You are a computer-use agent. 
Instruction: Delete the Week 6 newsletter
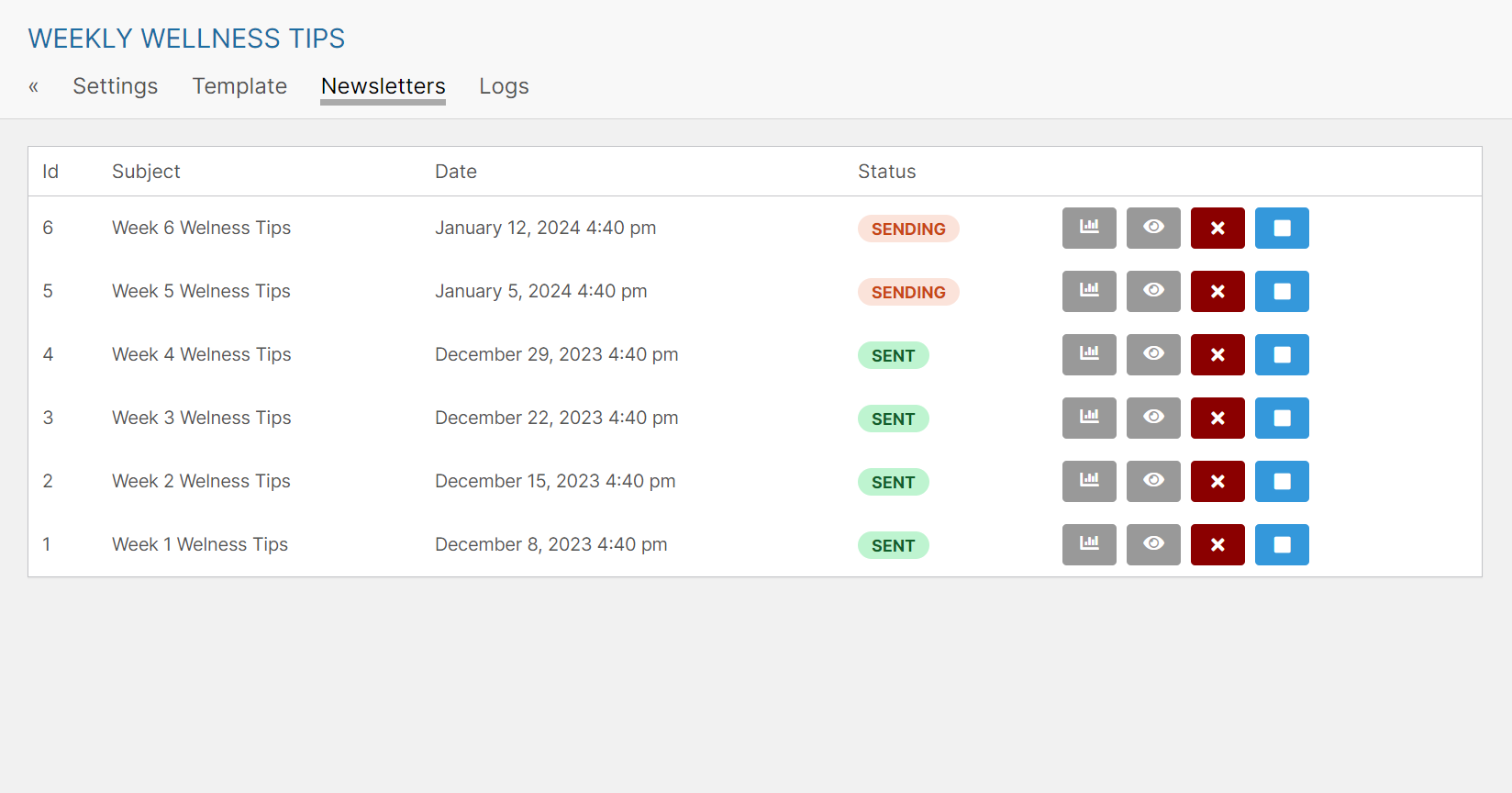pyautogui.click(x=1217, y=228)
